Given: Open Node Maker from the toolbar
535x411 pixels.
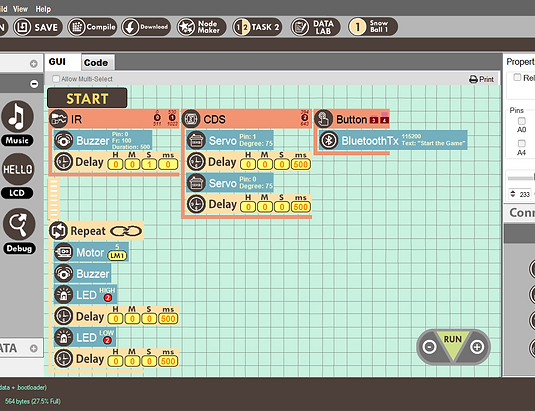Looking at the screenshot, I should (201, 27).
